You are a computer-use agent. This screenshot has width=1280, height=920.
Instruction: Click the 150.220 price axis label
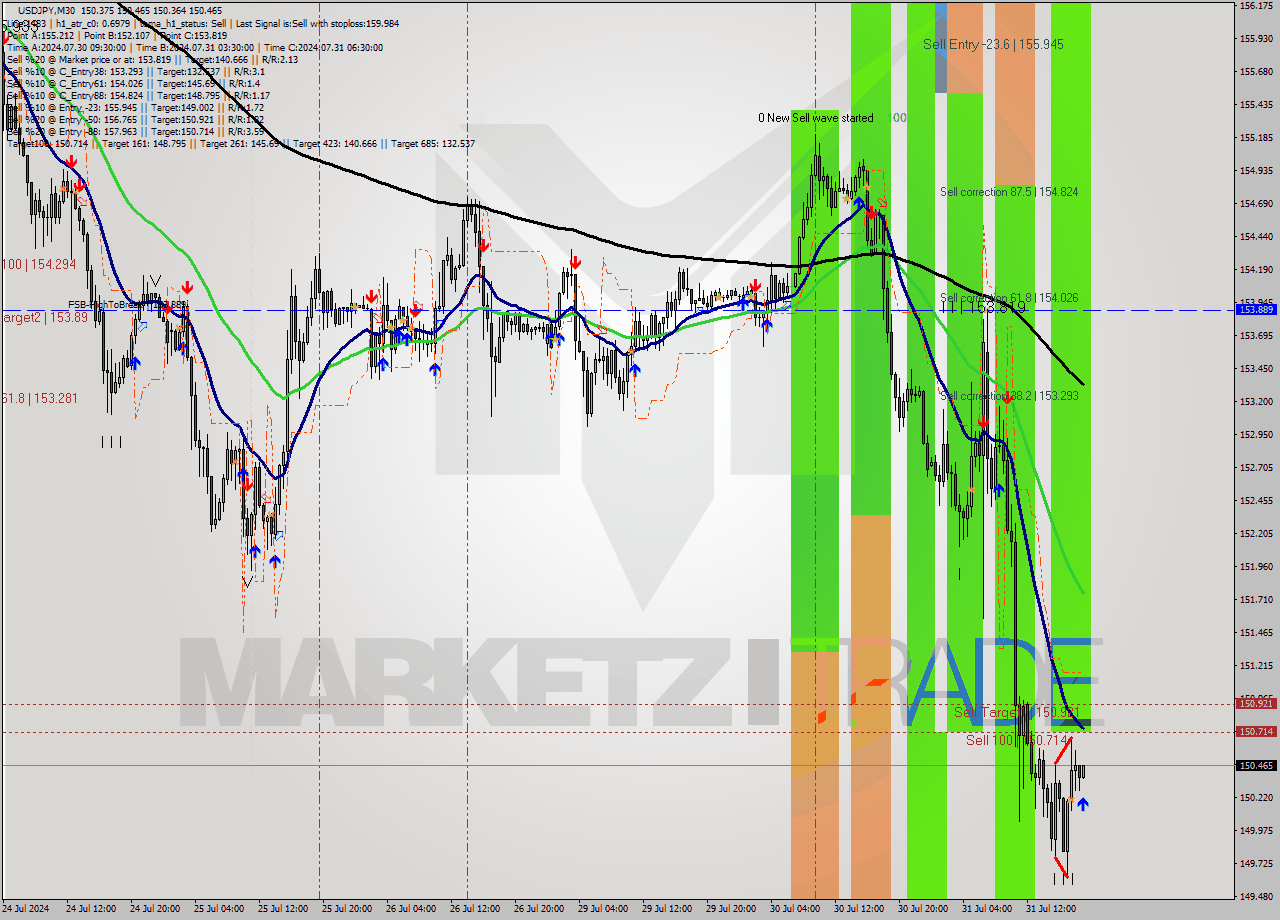pos(1256,798)
